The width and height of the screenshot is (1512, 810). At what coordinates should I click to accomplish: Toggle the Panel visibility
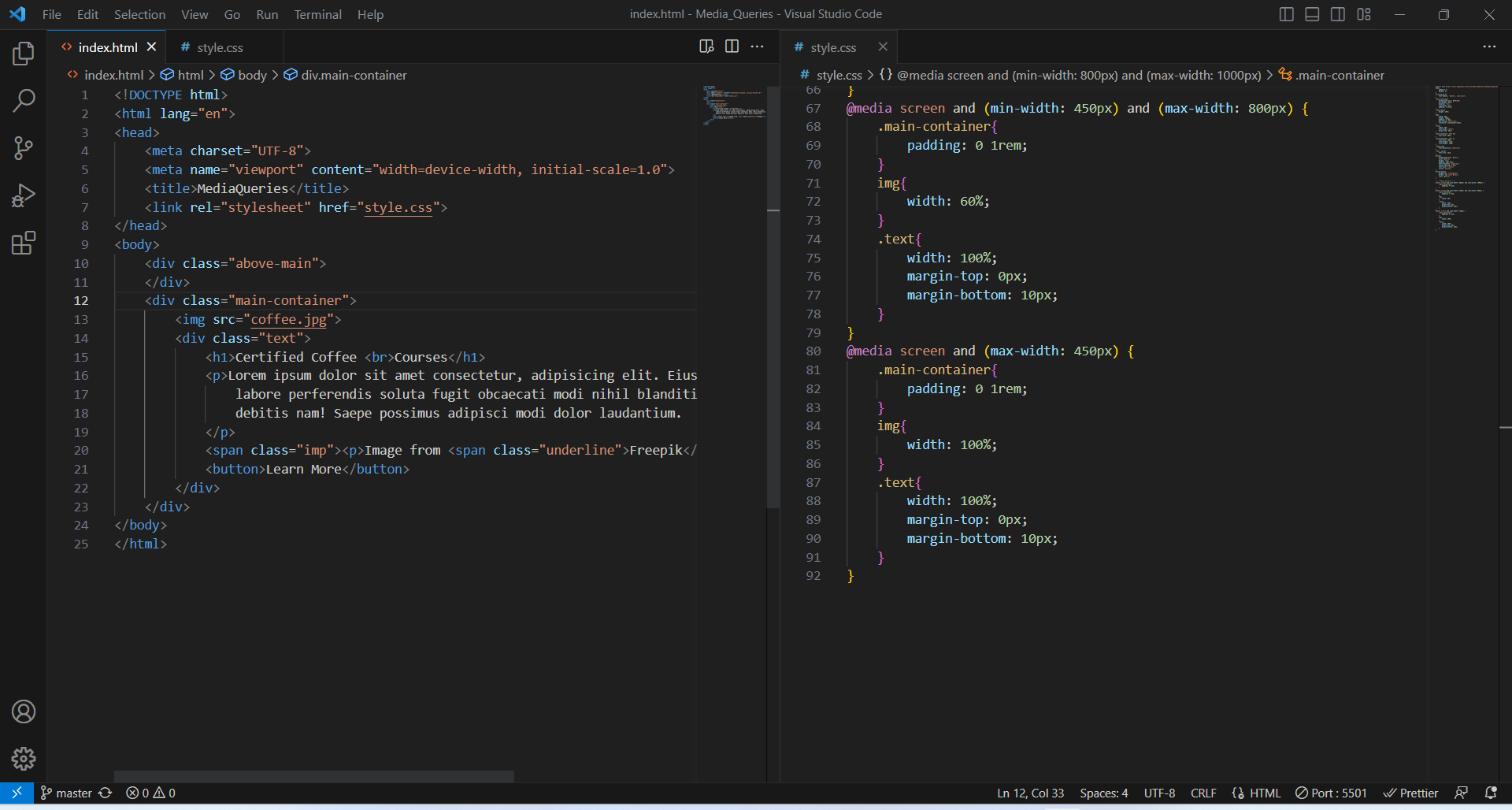tap(1312, 14)
